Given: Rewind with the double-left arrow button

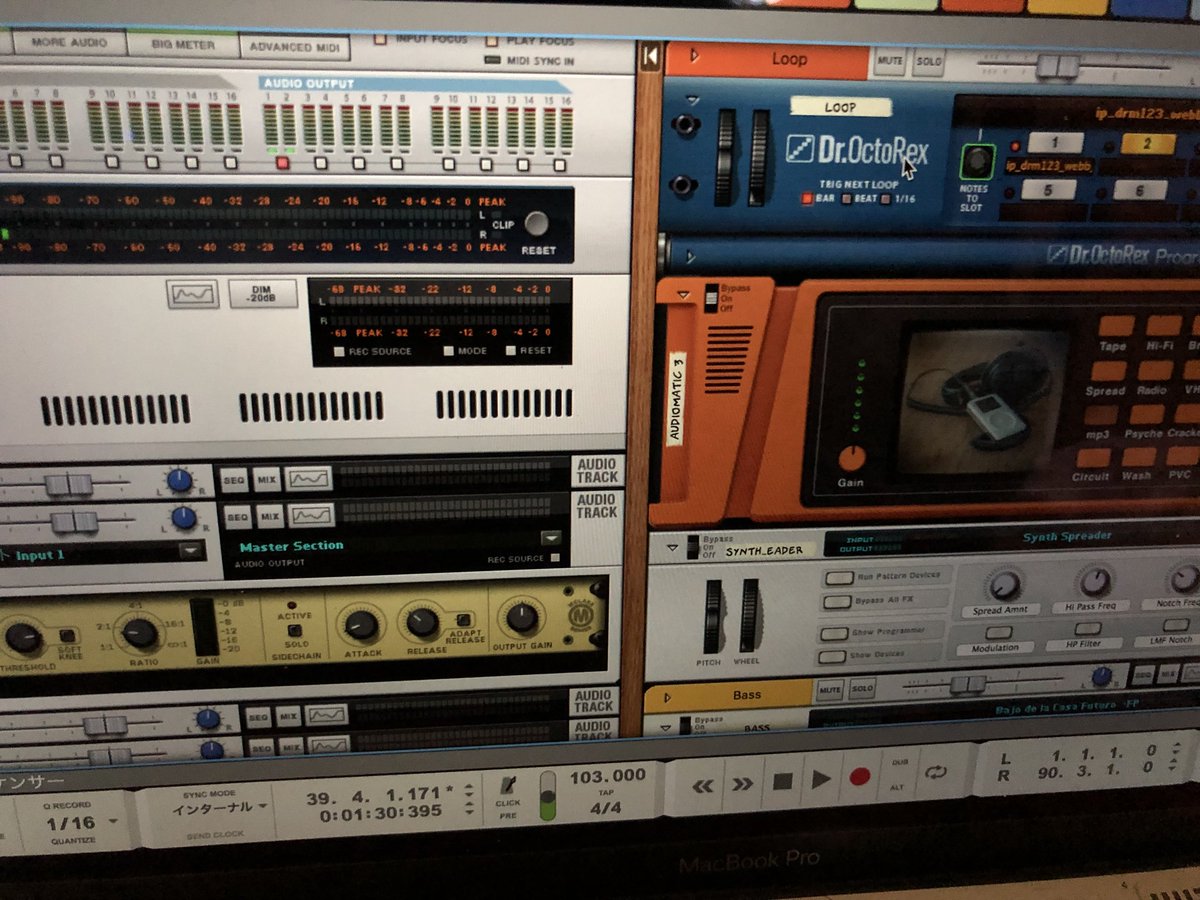Looking at the screenshot, I should [703, 786].
